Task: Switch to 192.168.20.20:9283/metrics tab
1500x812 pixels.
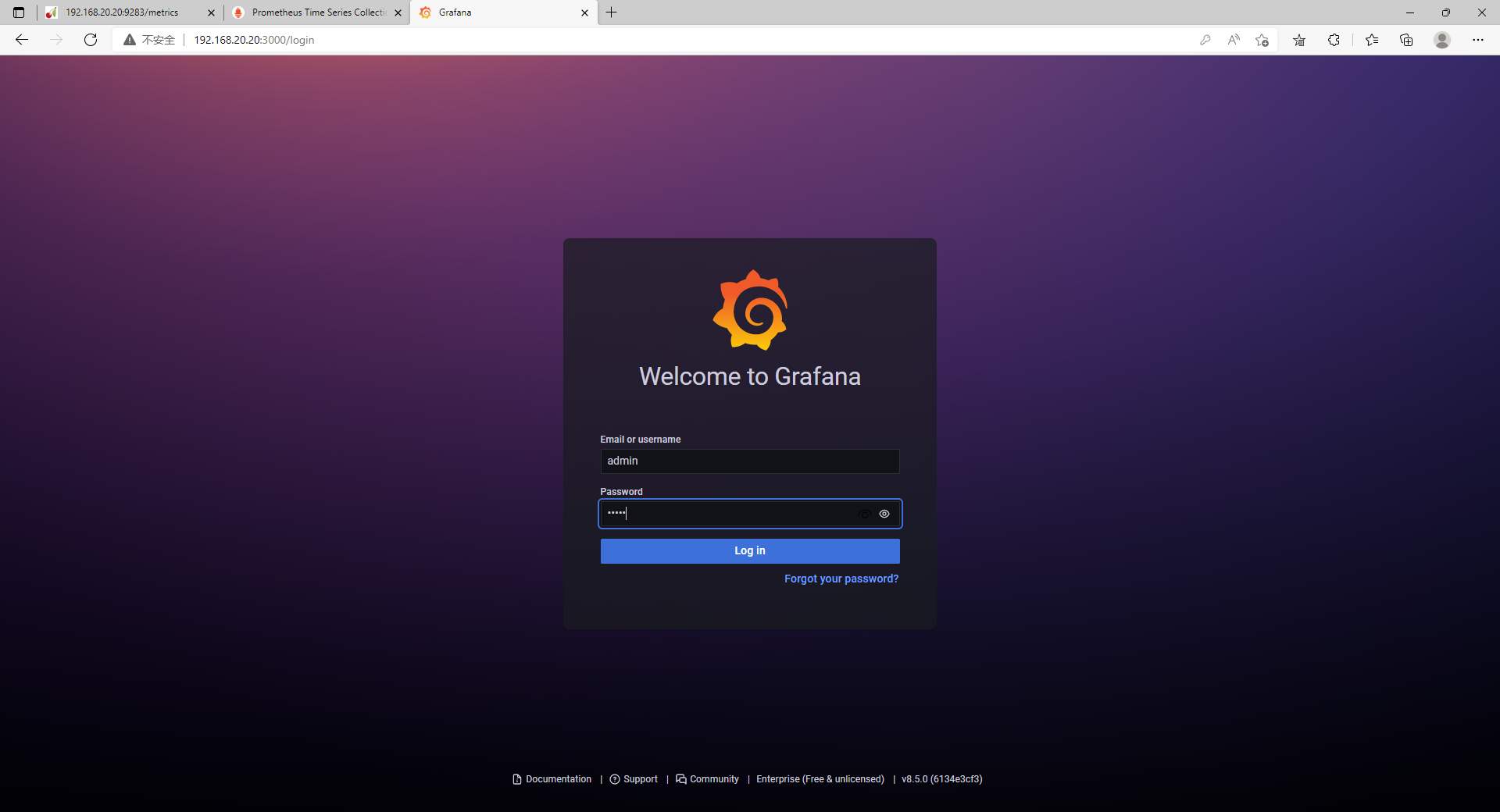Action: pos(122,12)
